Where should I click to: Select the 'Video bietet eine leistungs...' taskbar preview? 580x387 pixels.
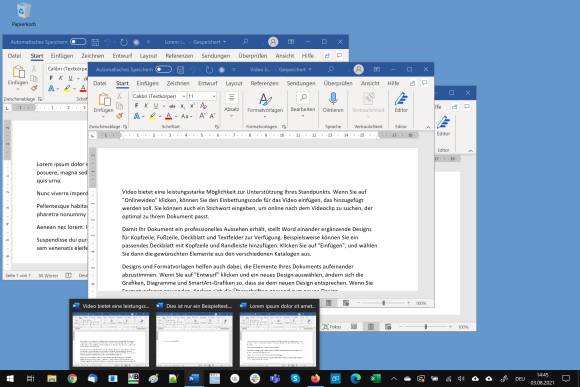(111, 335)
